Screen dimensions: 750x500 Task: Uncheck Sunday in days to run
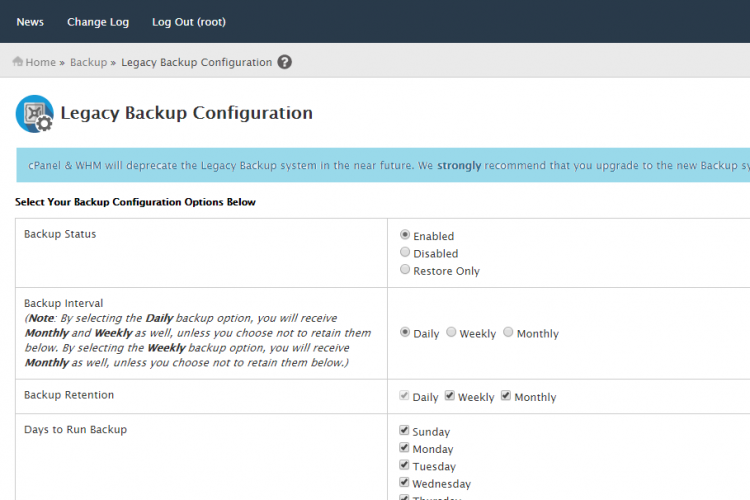click(404, 430)
